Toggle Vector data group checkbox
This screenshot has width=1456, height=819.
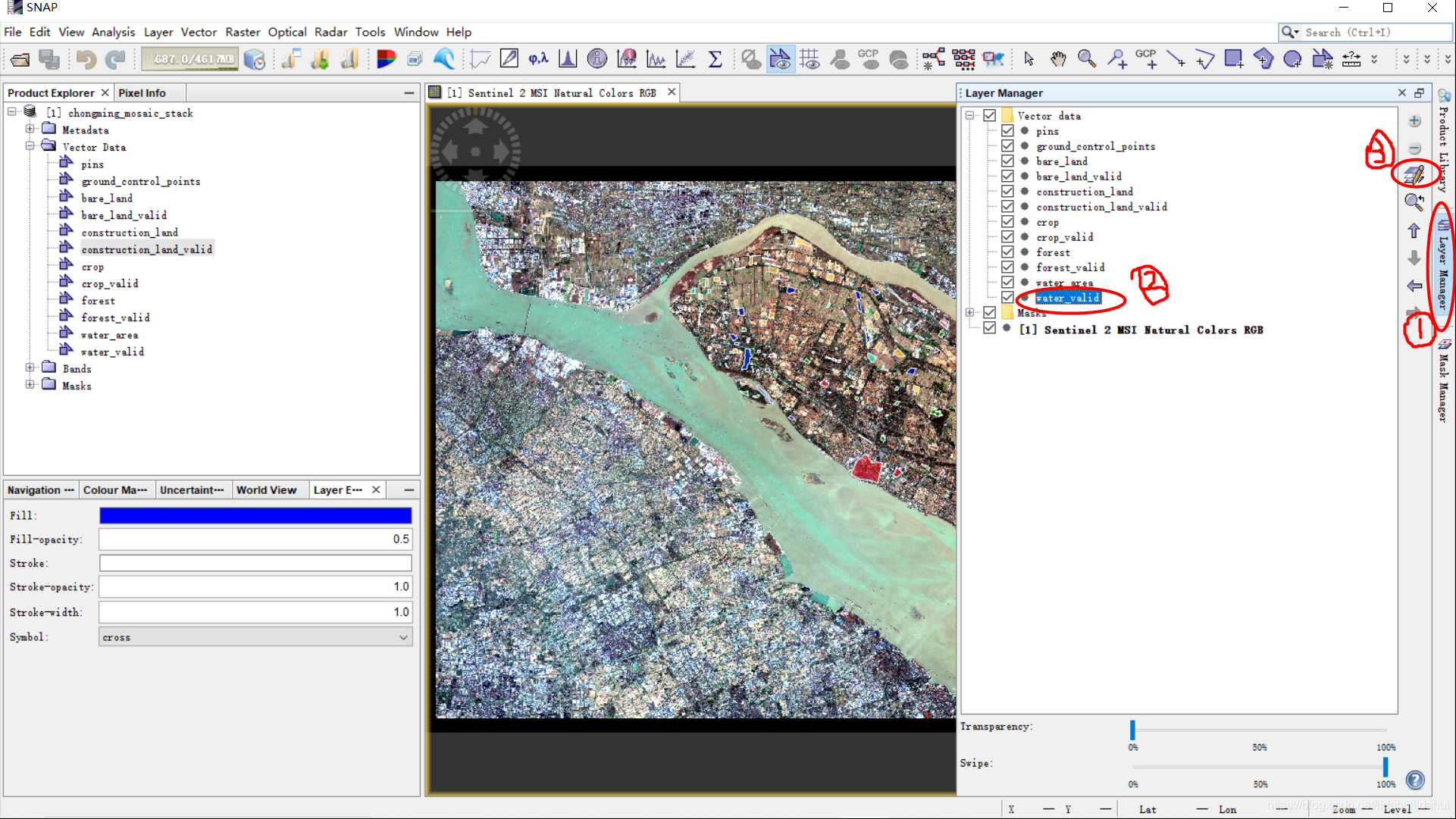coord(990,115)
